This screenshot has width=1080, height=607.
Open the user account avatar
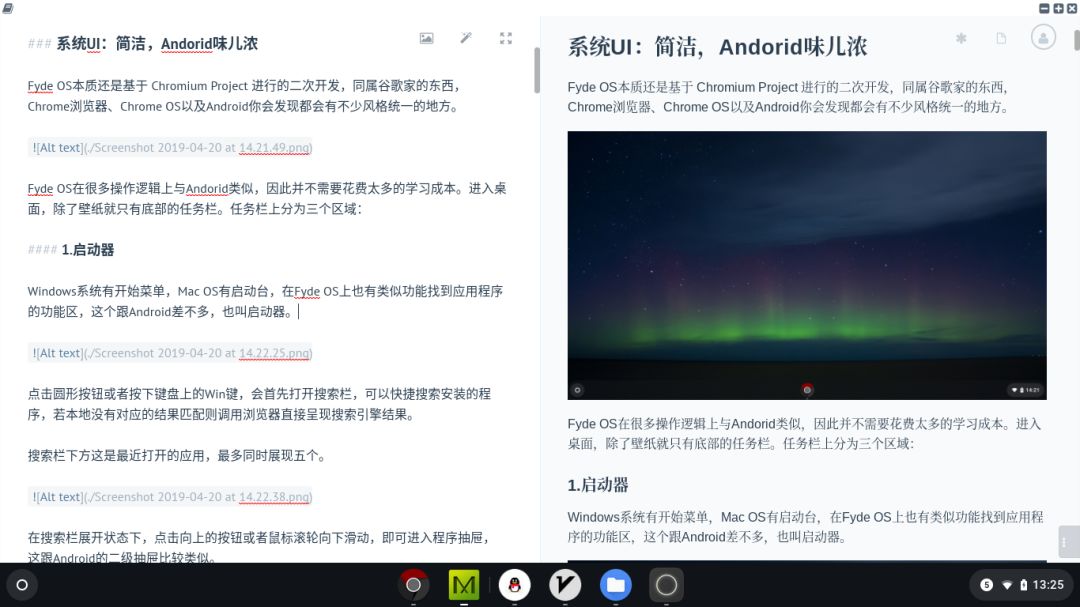tap(1044, 38)
